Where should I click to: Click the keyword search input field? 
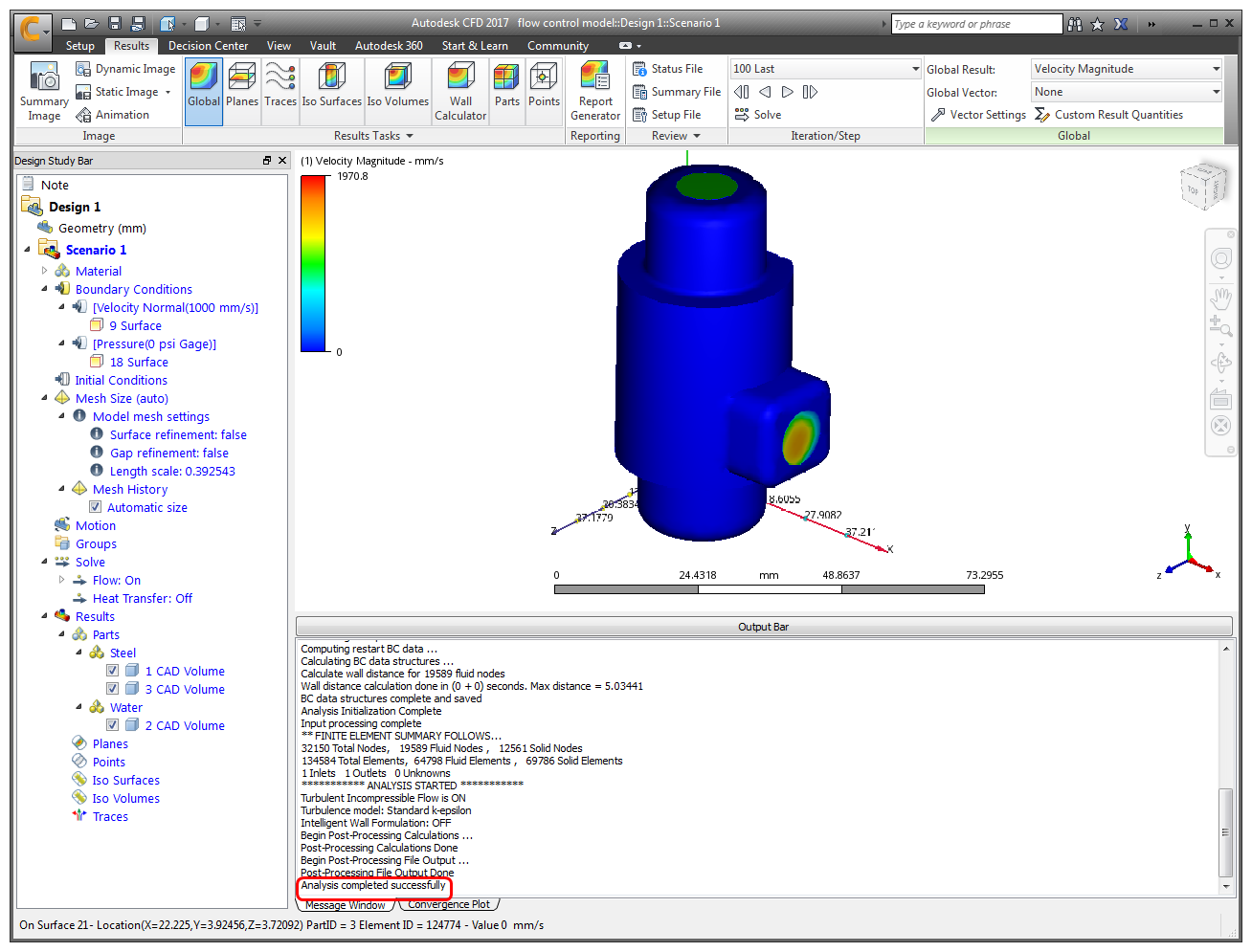(x=976, y=24)
